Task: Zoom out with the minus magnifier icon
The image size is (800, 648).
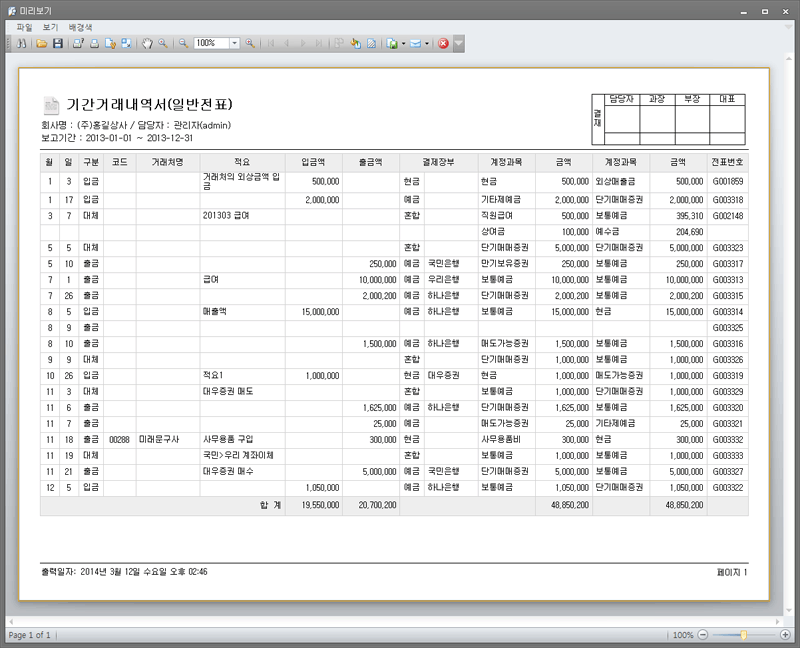Action: click(x=183, y=43)
